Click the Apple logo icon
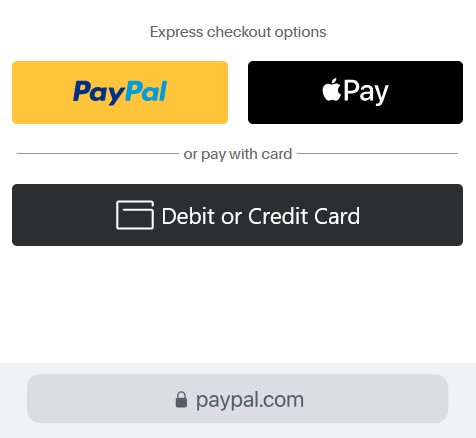This screenshot has width=476, height=438. pos(332,89)
